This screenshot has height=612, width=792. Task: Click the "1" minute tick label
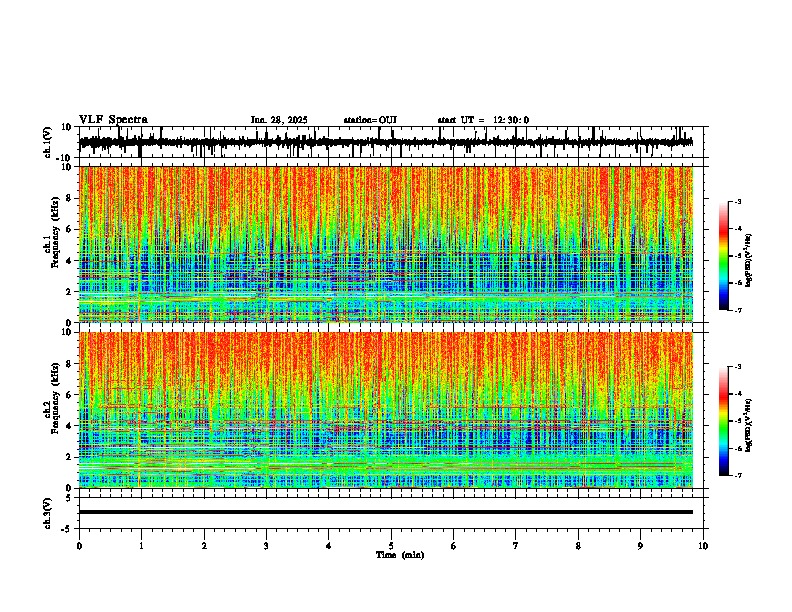pyautogui.click(x=141, y=546)
